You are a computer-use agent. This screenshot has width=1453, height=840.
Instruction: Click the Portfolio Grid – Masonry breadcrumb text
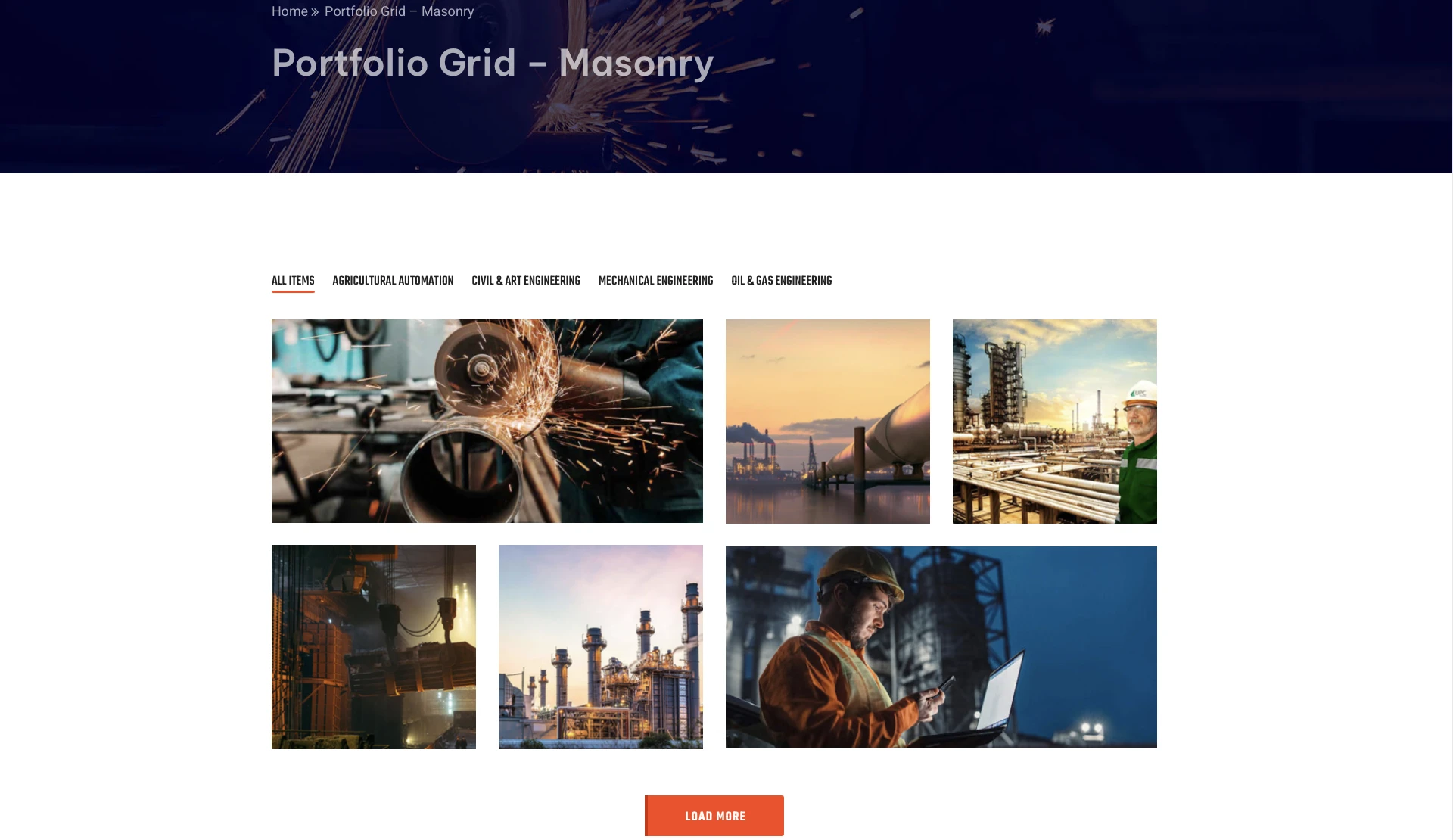coord(399,11)
